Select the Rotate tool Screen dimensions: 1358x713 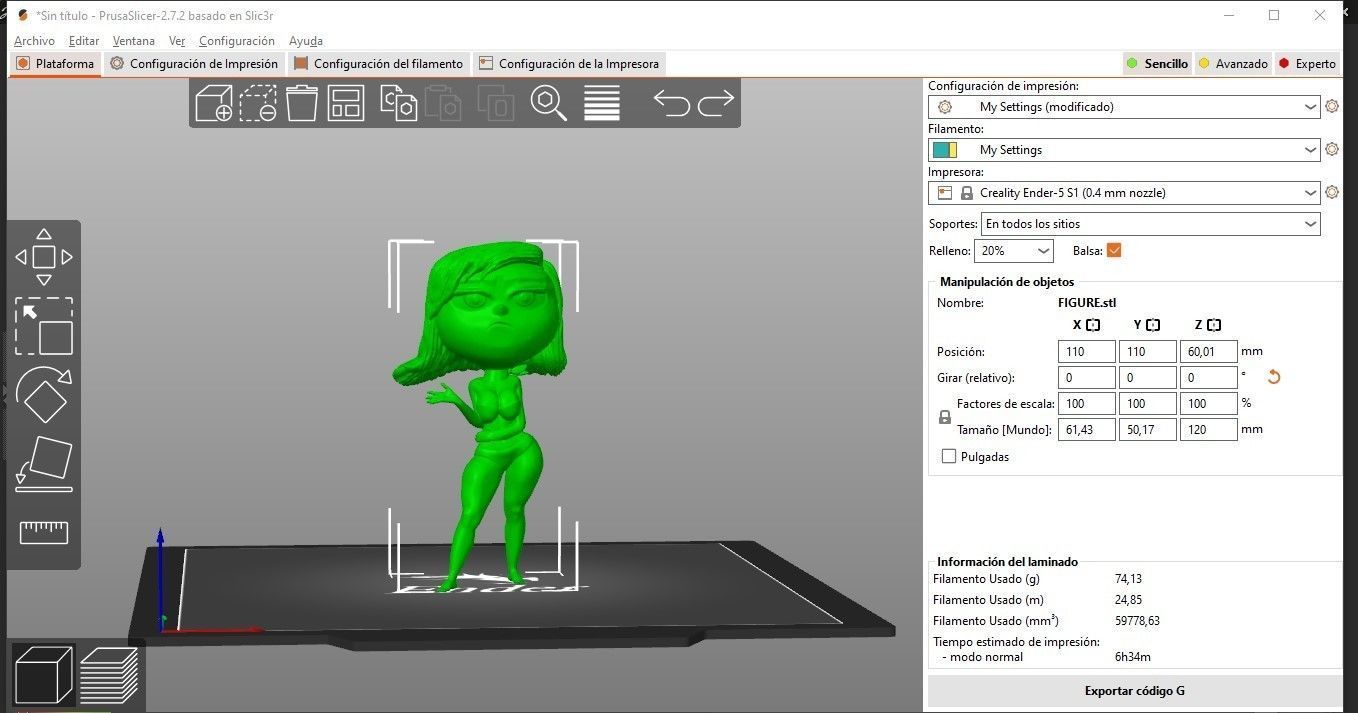click(x=44, y=395)
